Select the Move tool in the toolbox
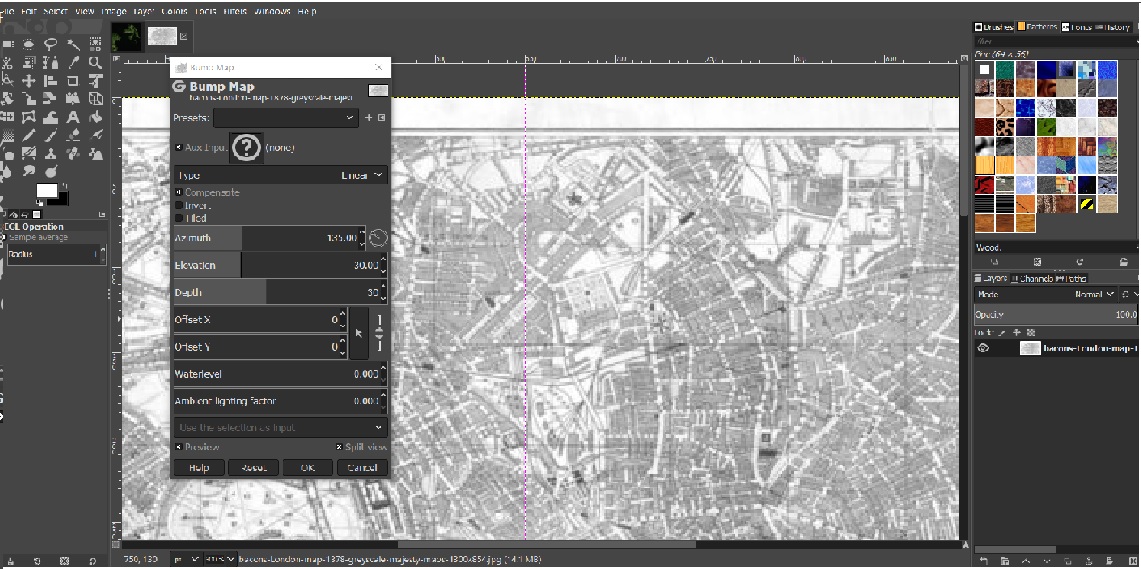The width and height of the screenshot is (1141, 569). coord(29,81)
